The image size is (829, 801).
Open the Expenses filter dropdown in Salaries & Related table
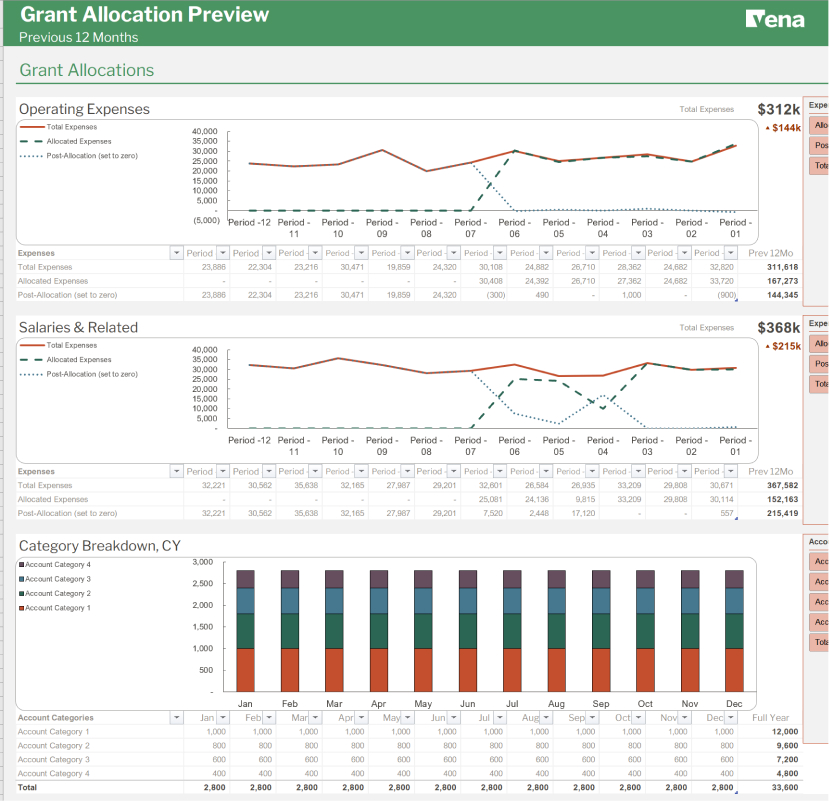176,471
